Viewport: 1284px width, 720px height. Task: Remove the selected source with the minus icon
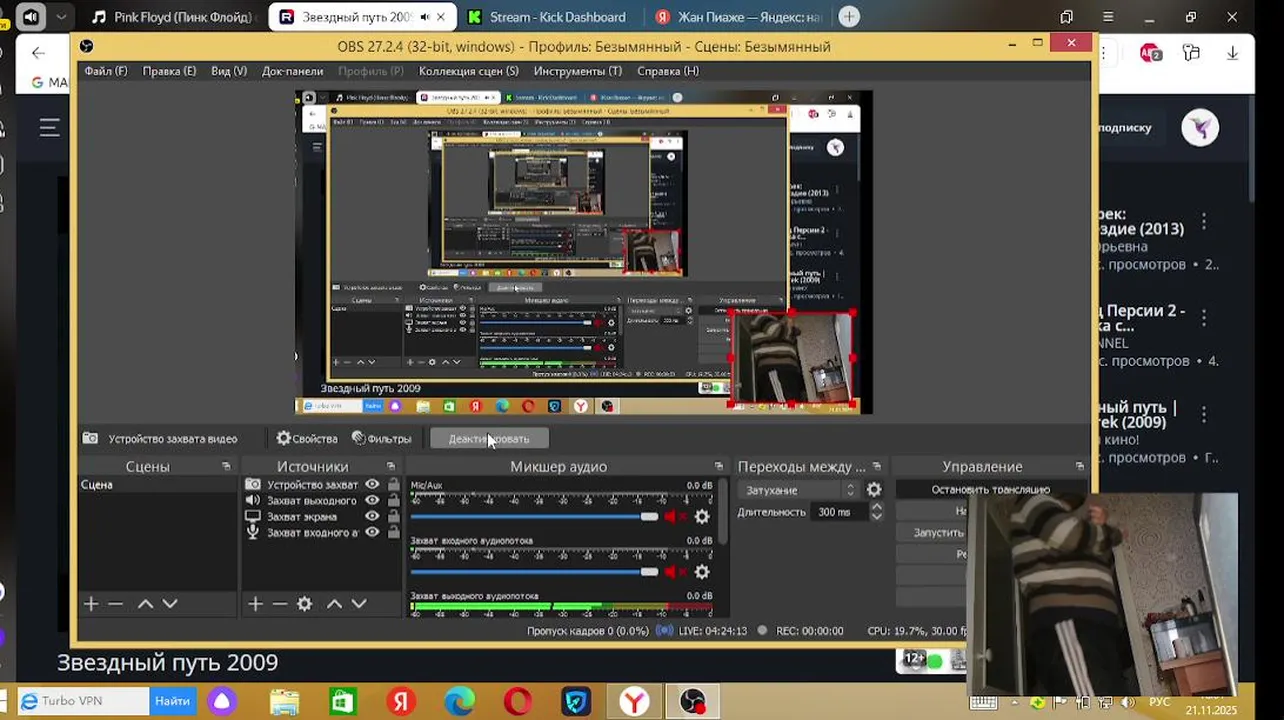279,603
